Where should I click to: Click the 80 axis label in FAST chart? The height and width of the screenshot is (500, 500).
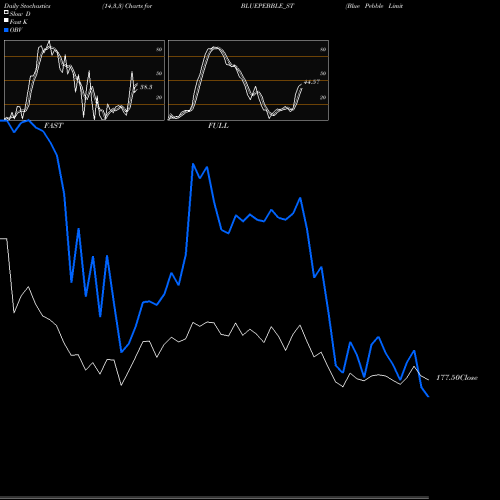tap(159, 49)
